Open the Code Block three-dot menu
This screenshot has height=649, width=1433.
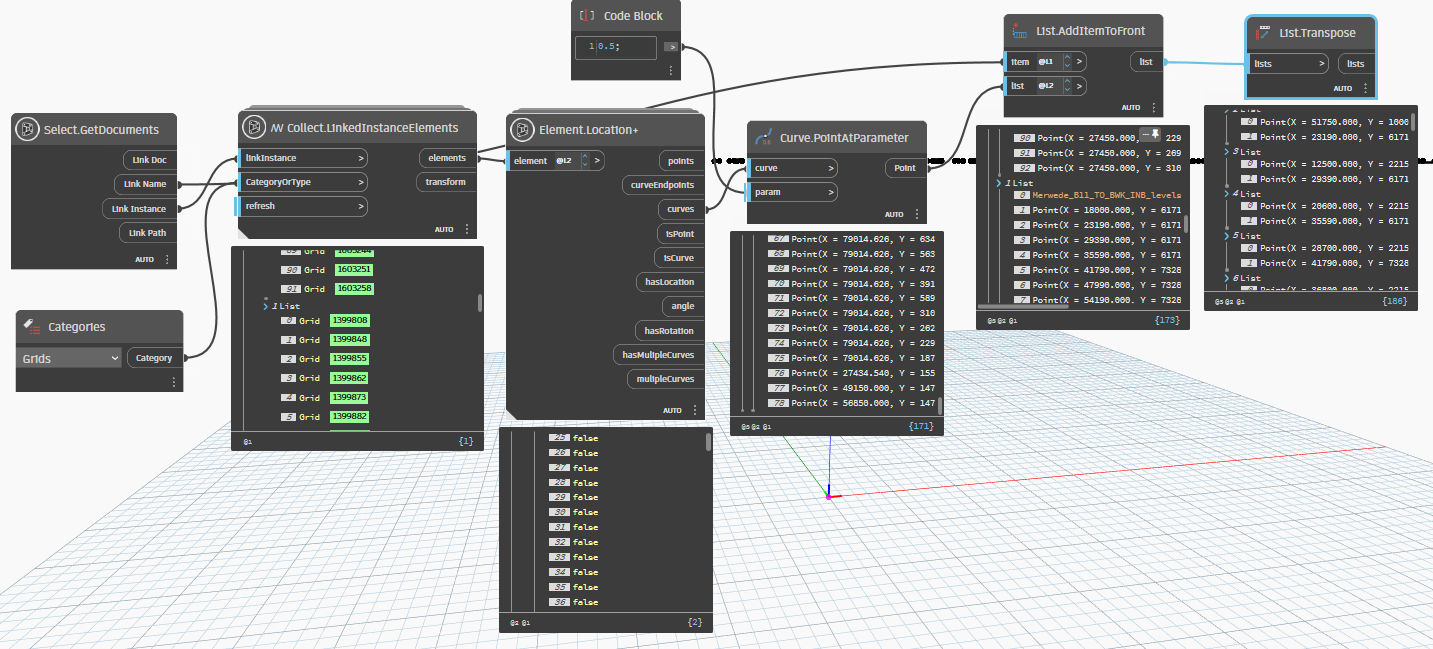coord(670,71)
